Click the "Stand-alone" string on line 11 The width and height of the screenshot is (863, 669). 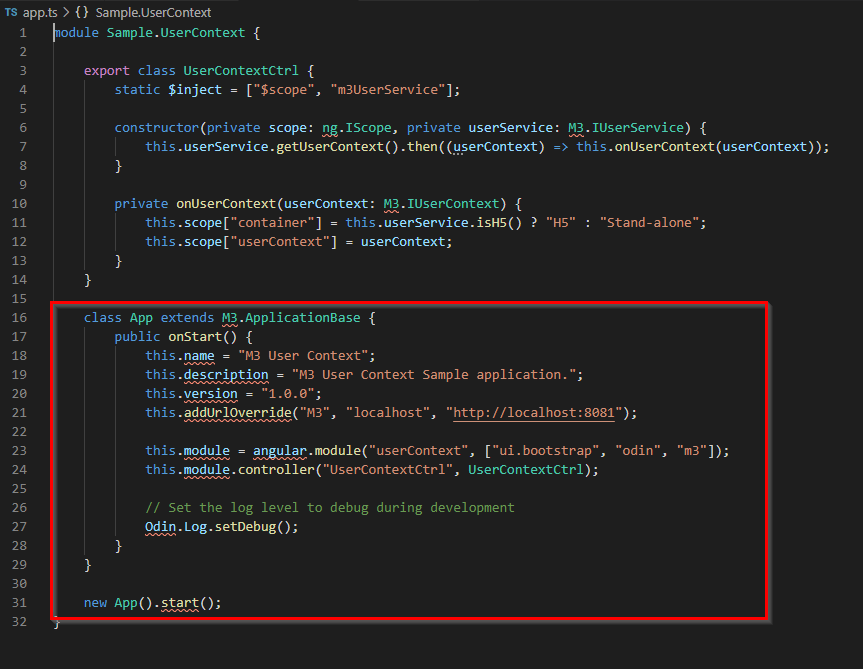coord(649,223)
